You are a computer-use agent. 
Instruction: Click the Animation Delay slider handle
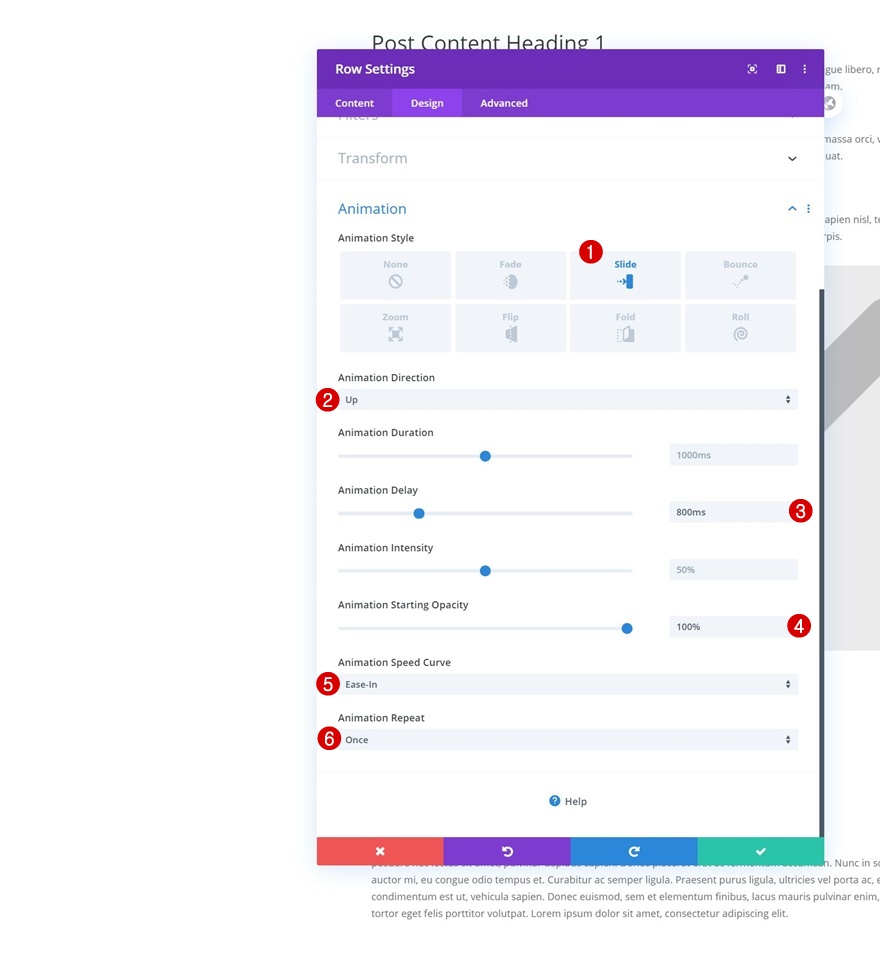(x=419, y=513)
